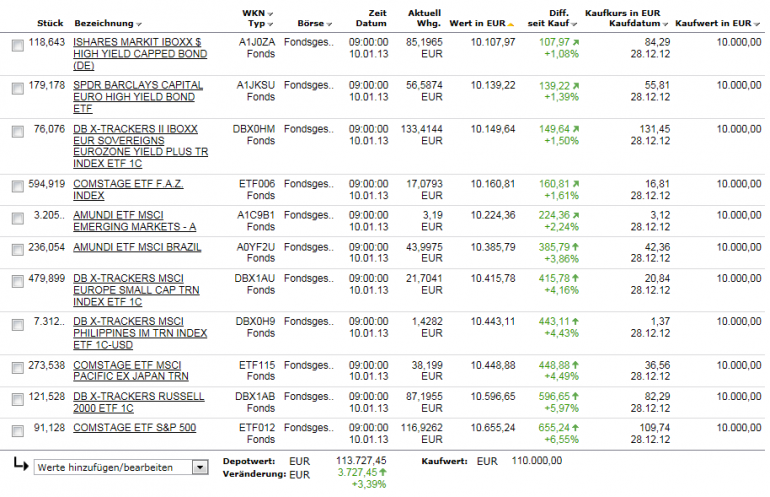Click the bent arrow icon left of Werte dropdown
Screen dimensions: 770x497
[x=21, y=463]
